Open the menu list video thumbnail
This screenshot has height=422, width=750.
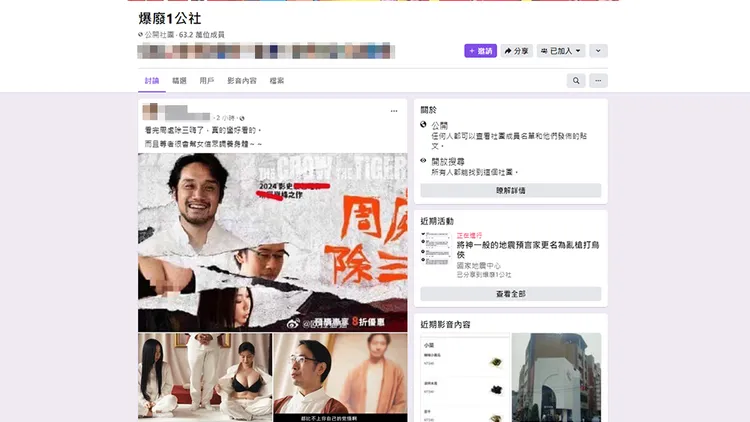465,378
